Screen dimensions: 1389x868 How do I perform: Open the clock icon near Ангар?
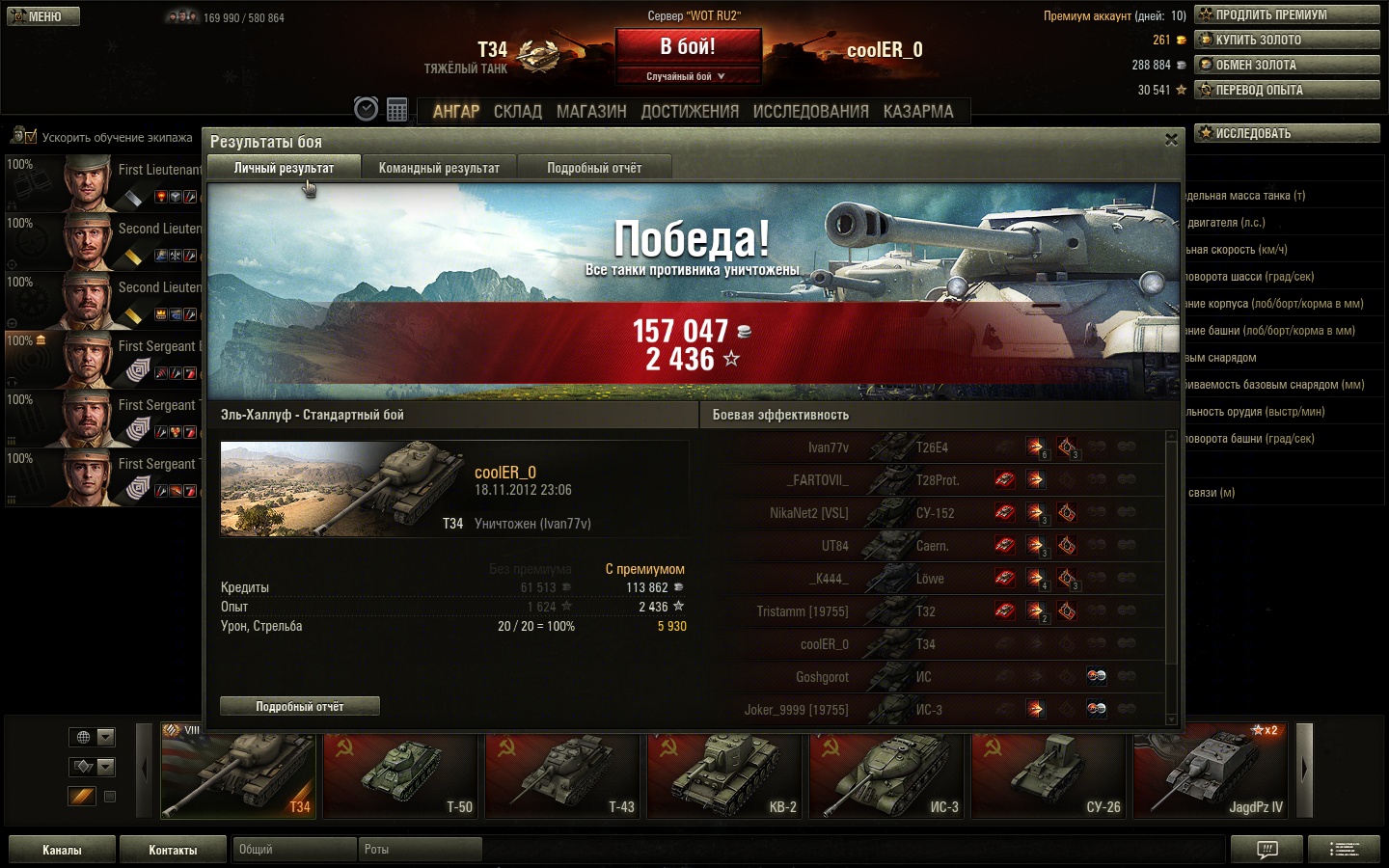tap(366, 109)
